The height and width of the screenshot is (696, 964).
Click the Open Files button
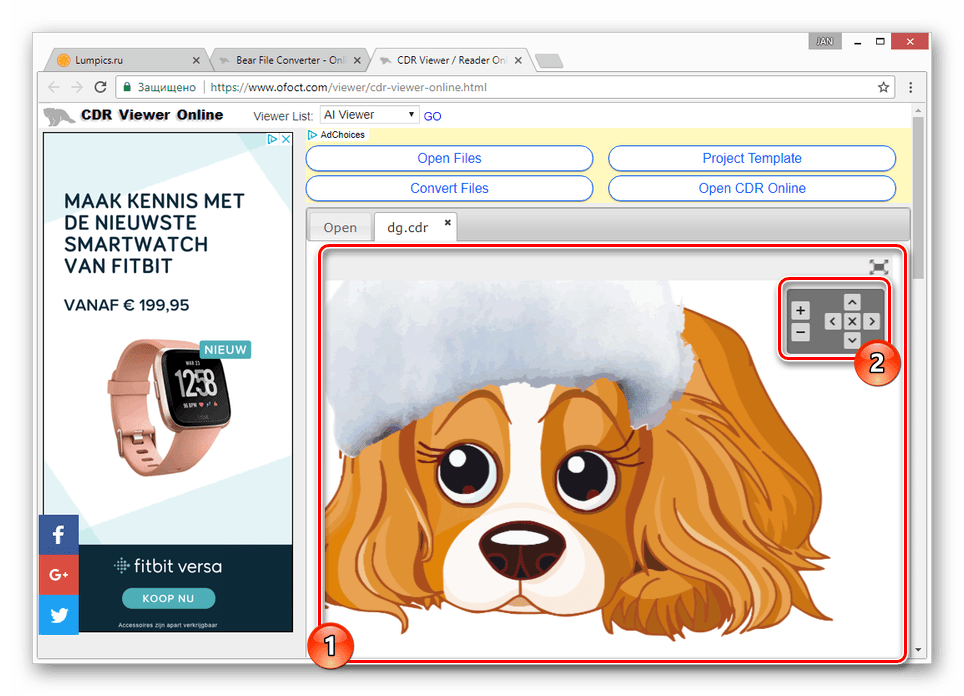pos(449,158)
